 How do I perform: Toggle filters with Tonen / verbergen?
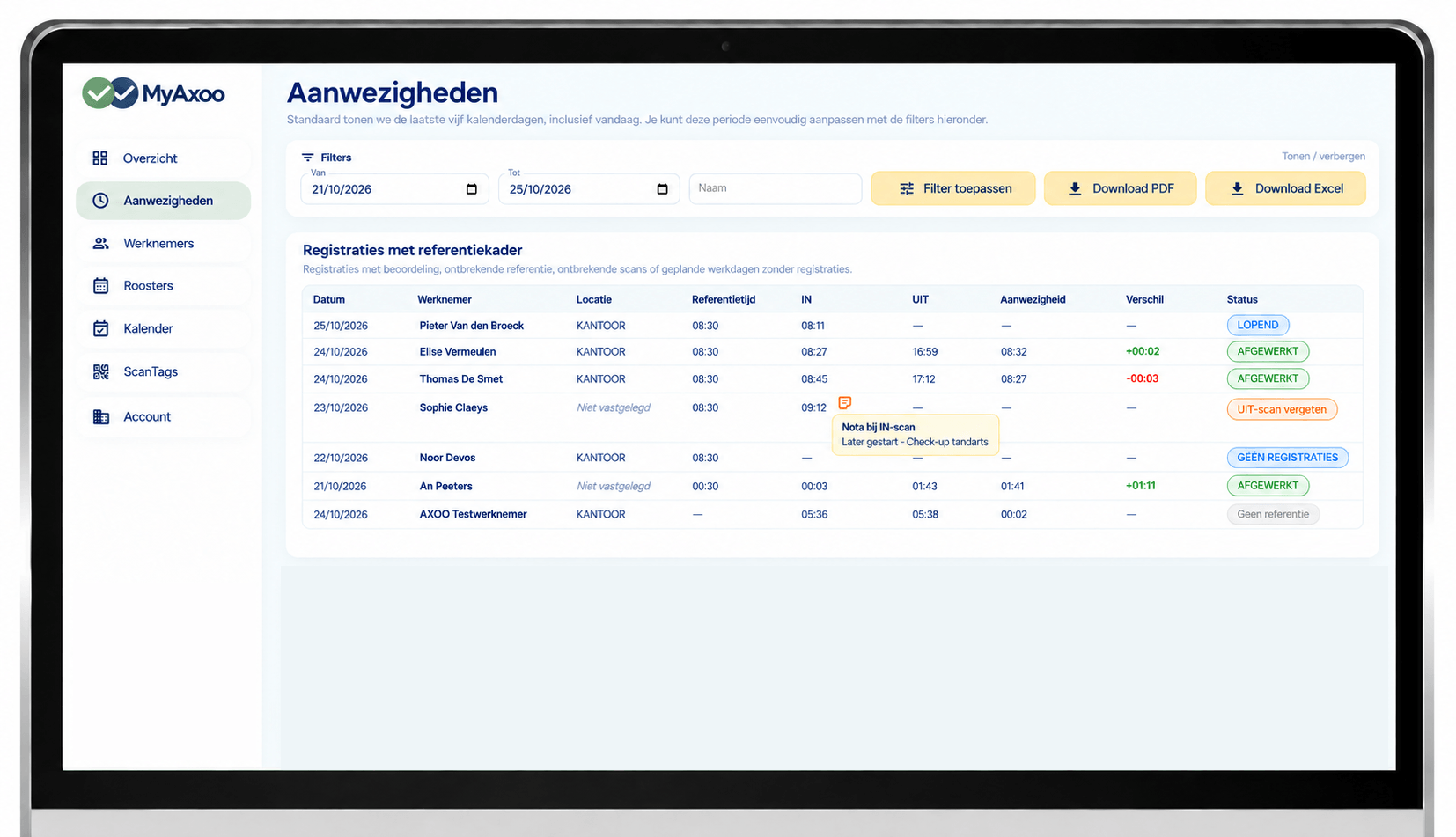(1323, 157)
